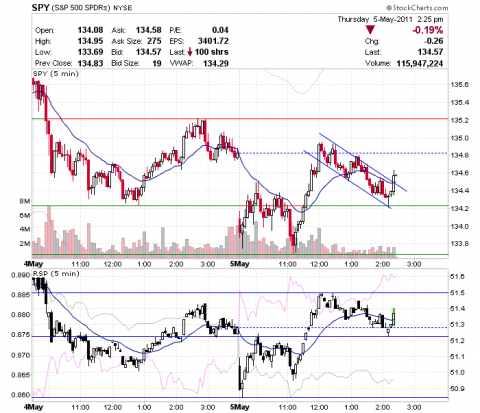
Task: Click the 'SPY (5 min)' panel label
Action: coord(56,74)
